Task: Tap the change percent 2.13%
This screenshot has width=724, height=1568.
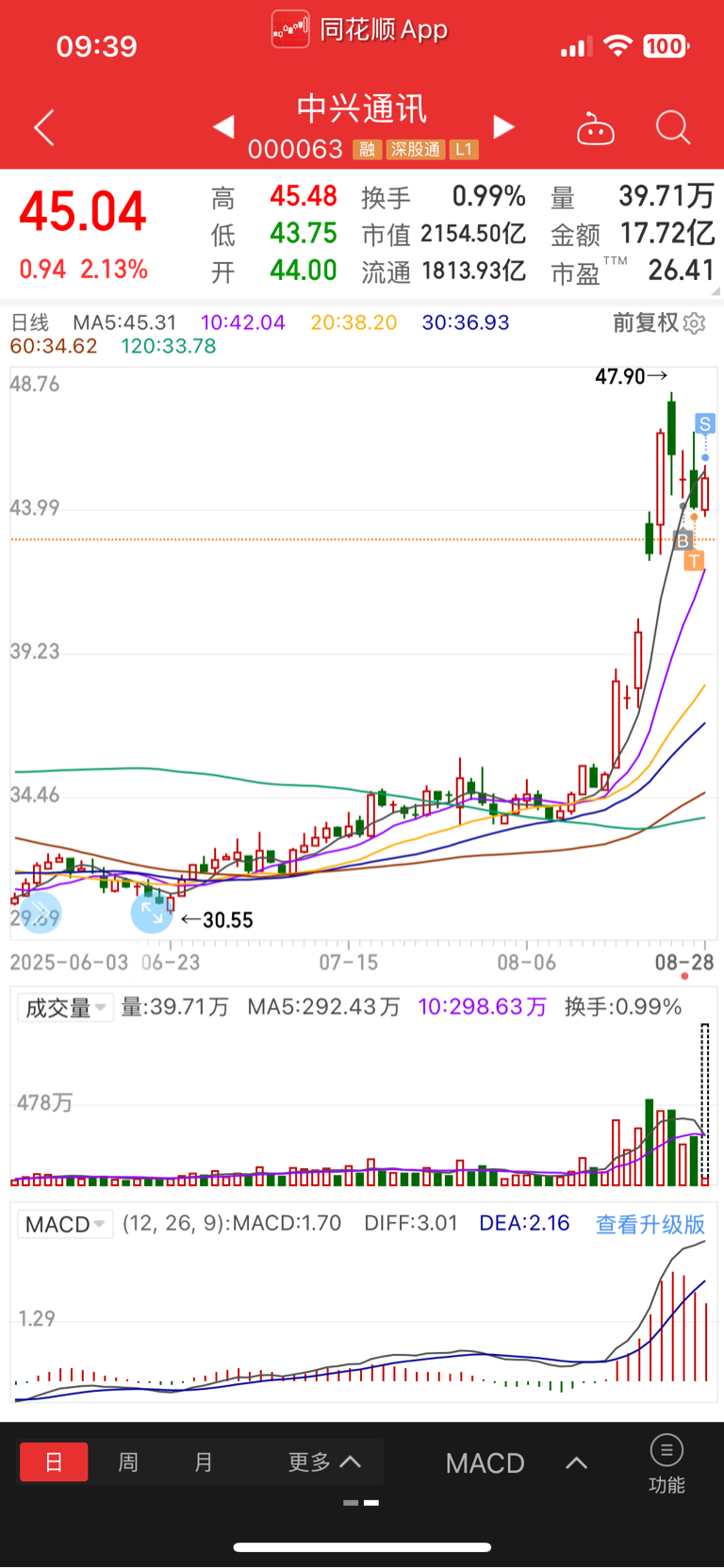Action: point(114,270)
